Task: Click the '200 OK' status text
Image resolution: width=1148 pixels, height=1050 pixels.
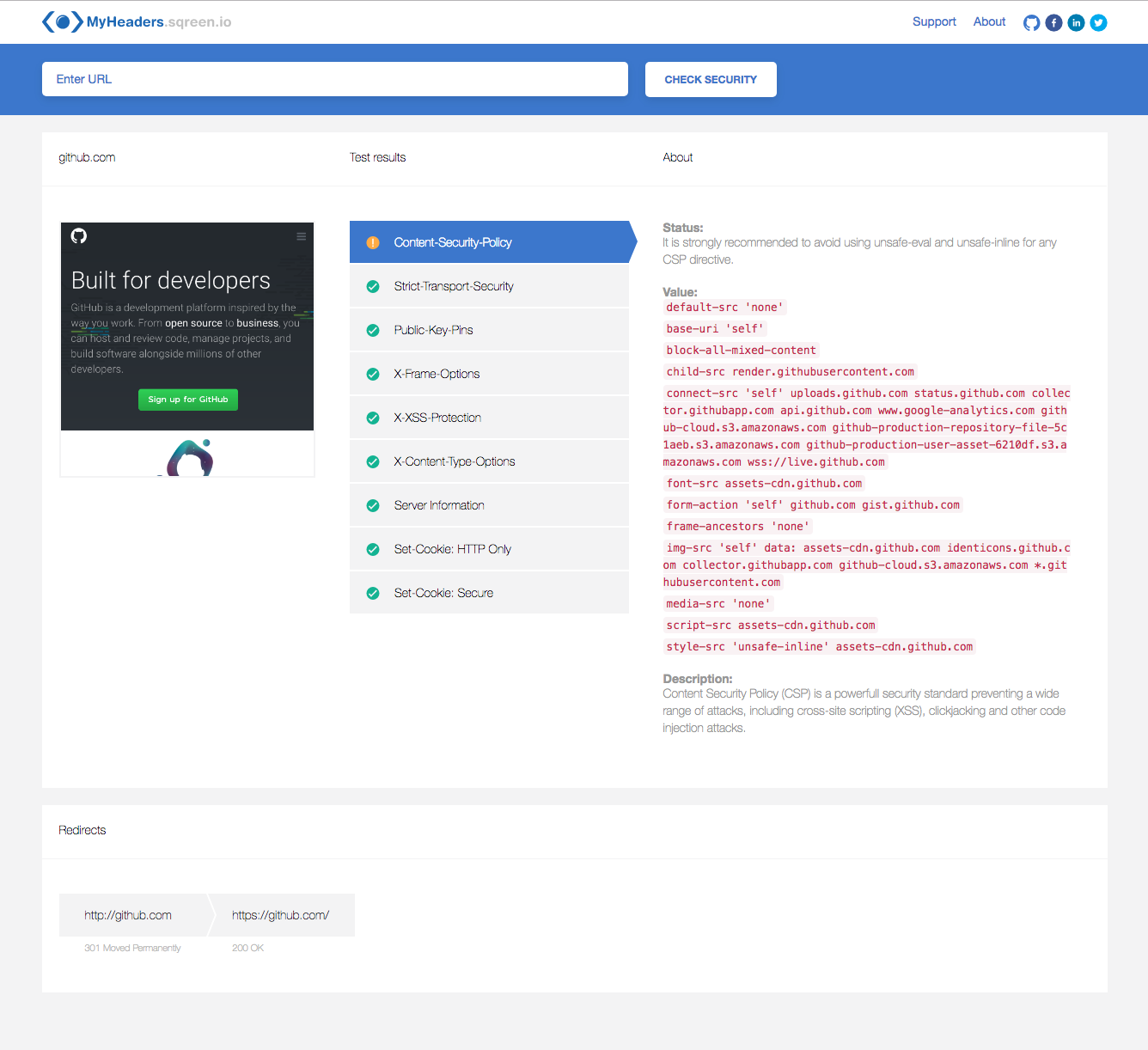Action: coord(247,949)
